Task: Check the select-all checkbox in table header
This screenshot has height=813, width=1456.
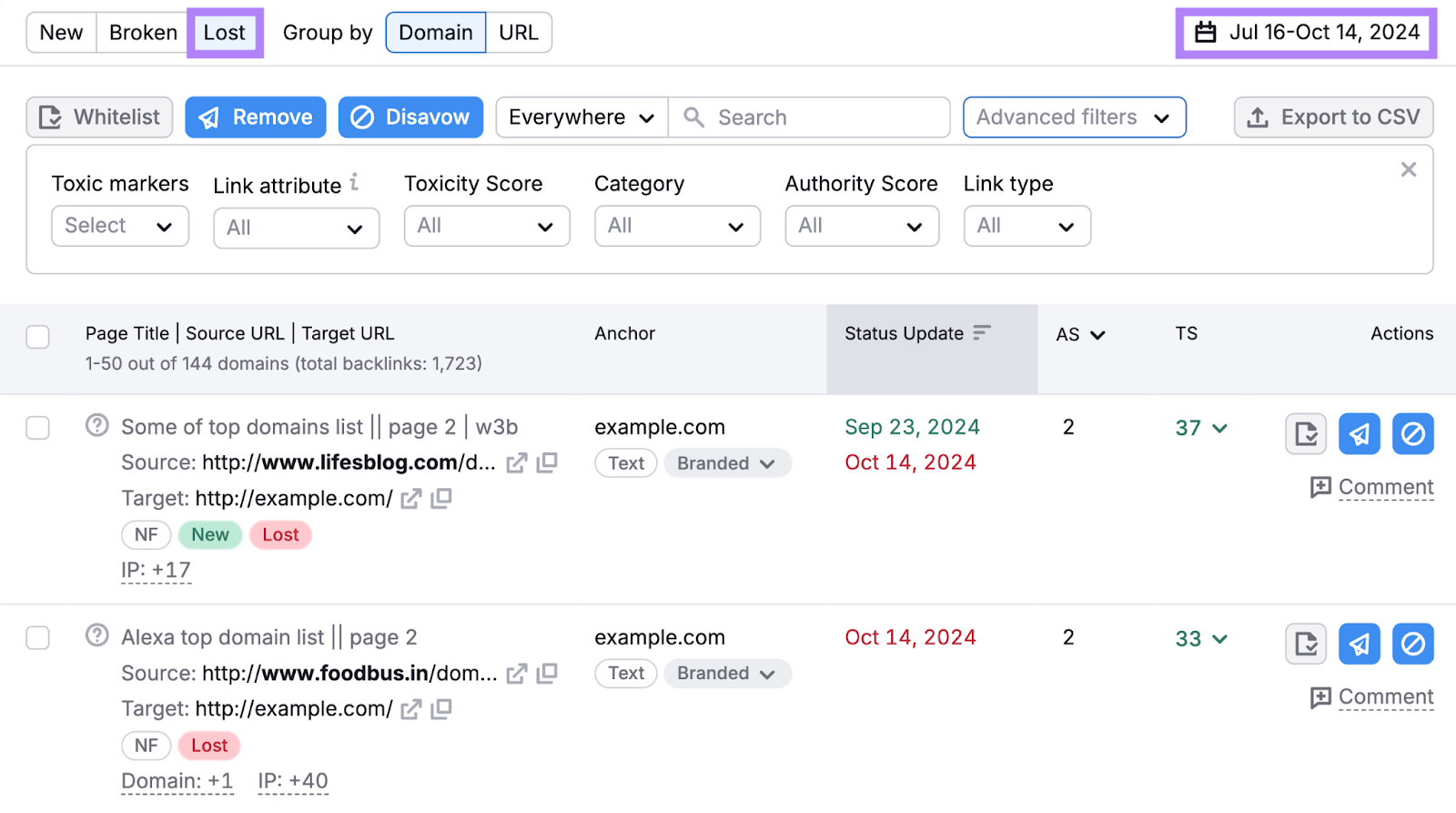Action: point(38,337)
